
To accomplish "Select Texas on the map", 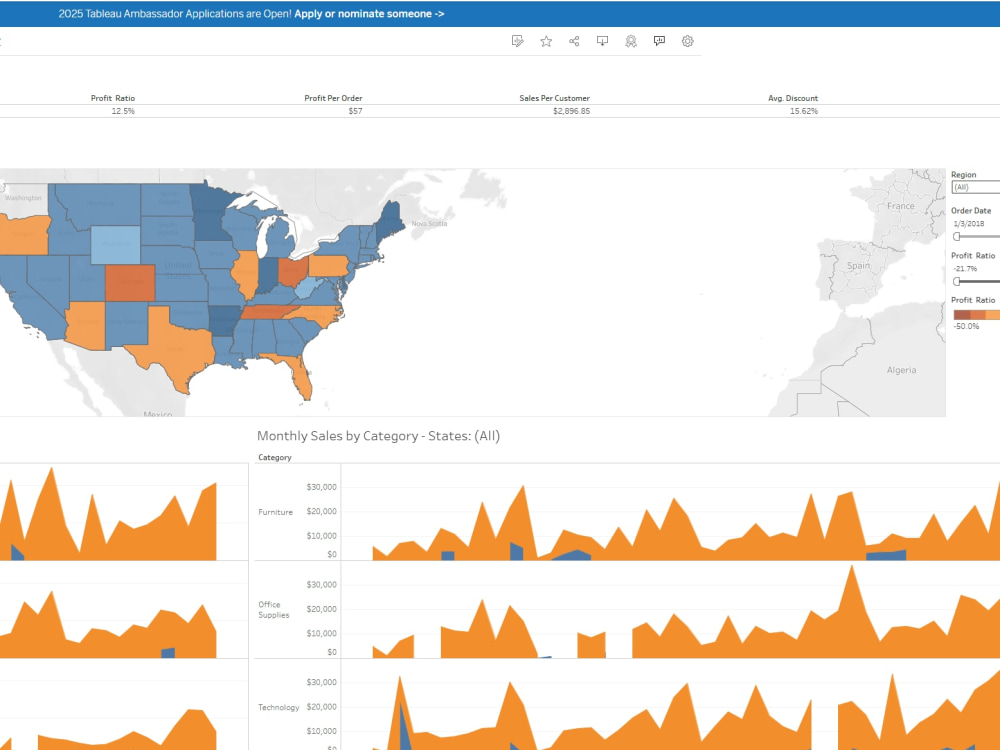I will (x=175, y=348).
